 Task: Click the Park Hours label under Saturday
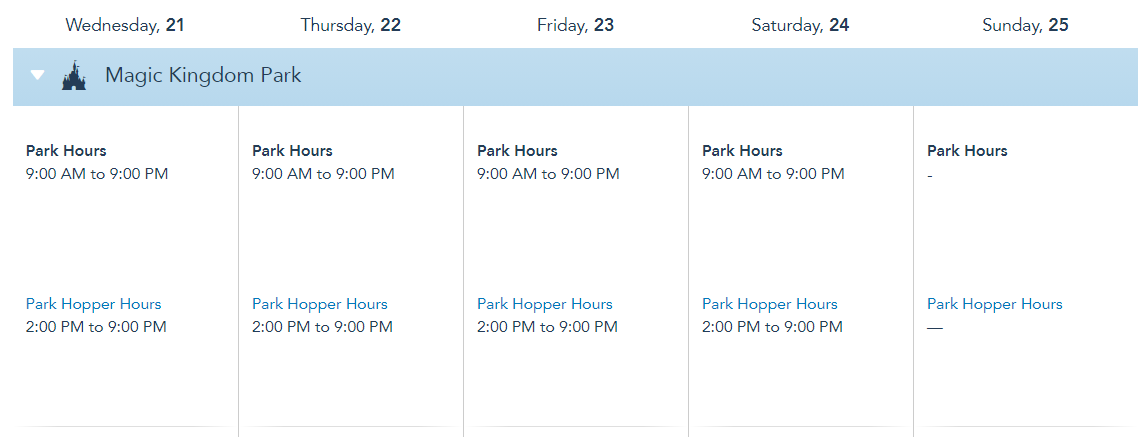(x=742, y=151)
